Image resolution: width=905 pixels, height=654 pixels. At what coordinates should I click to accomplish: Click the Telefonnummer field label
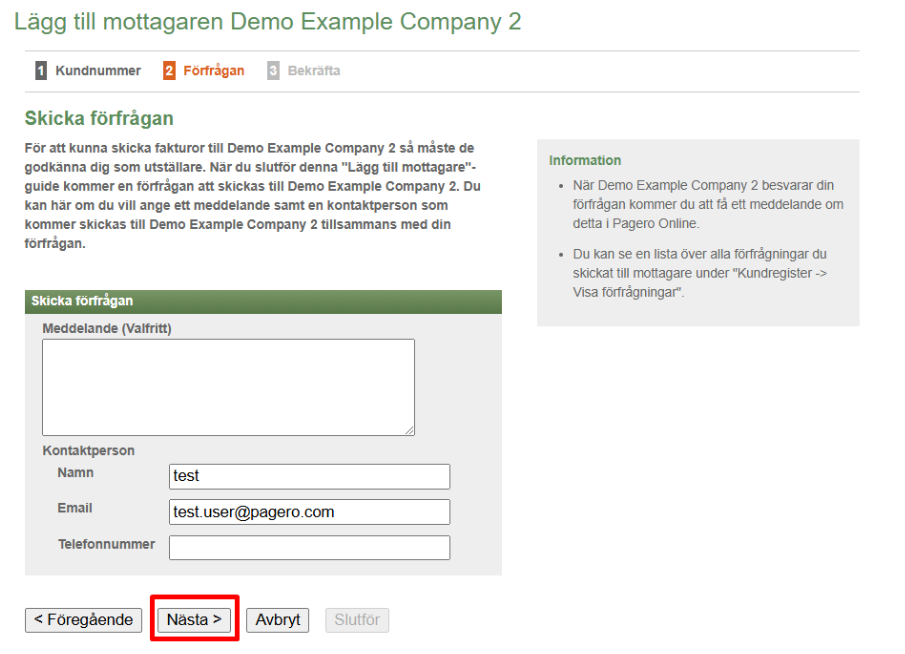tap(106, 544)
